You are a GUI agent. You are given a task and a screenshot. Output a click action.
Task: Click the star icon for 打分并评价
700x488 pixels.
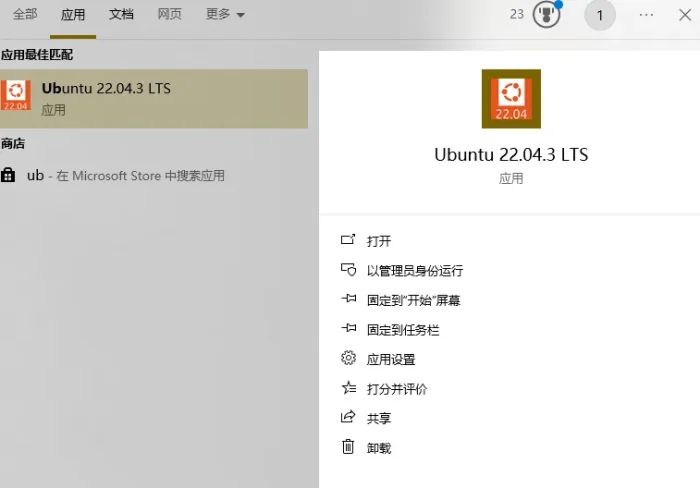pos(348,388)
